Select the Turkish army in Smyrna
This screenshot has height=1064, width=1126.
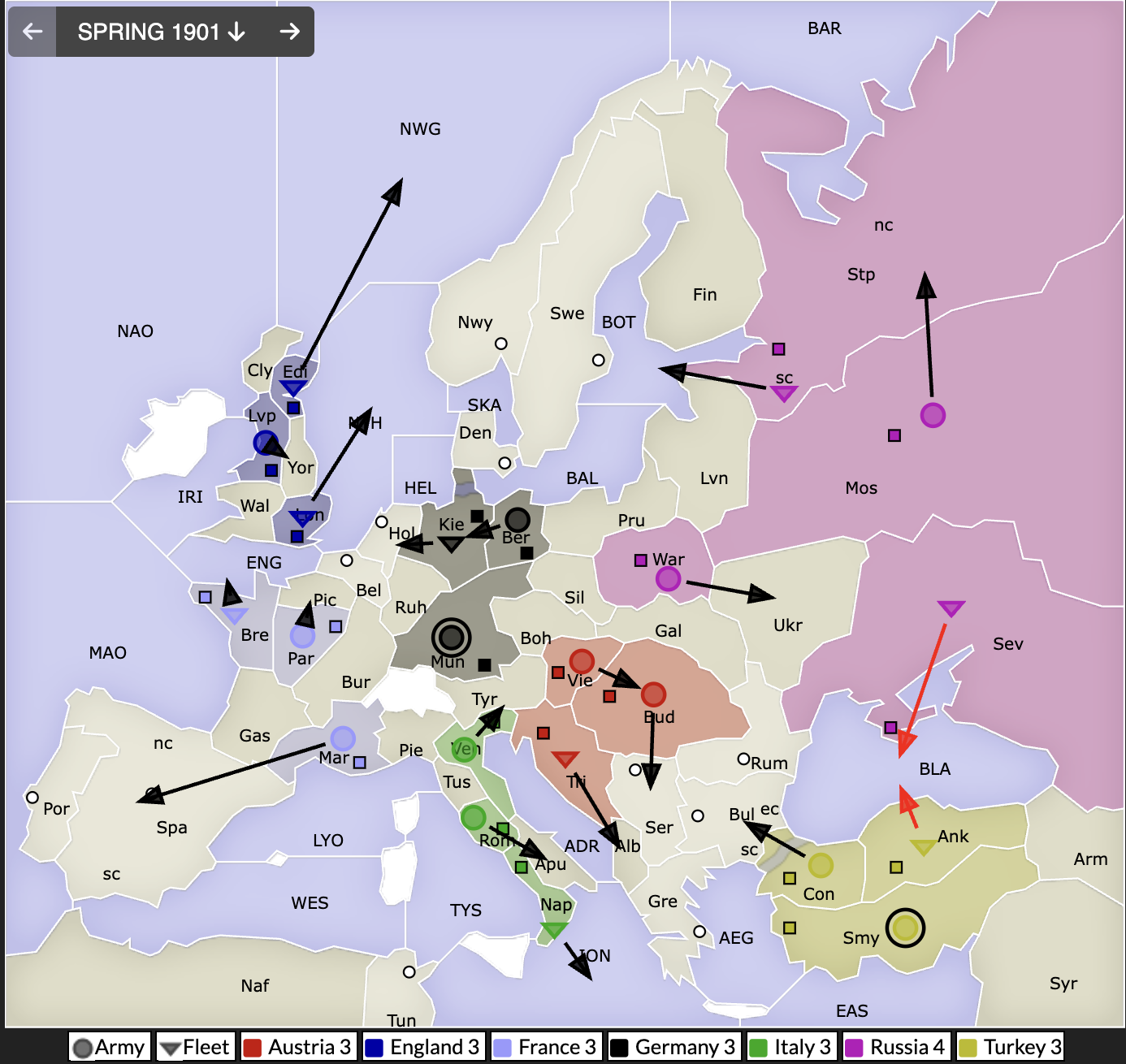(x=905, y=927)
